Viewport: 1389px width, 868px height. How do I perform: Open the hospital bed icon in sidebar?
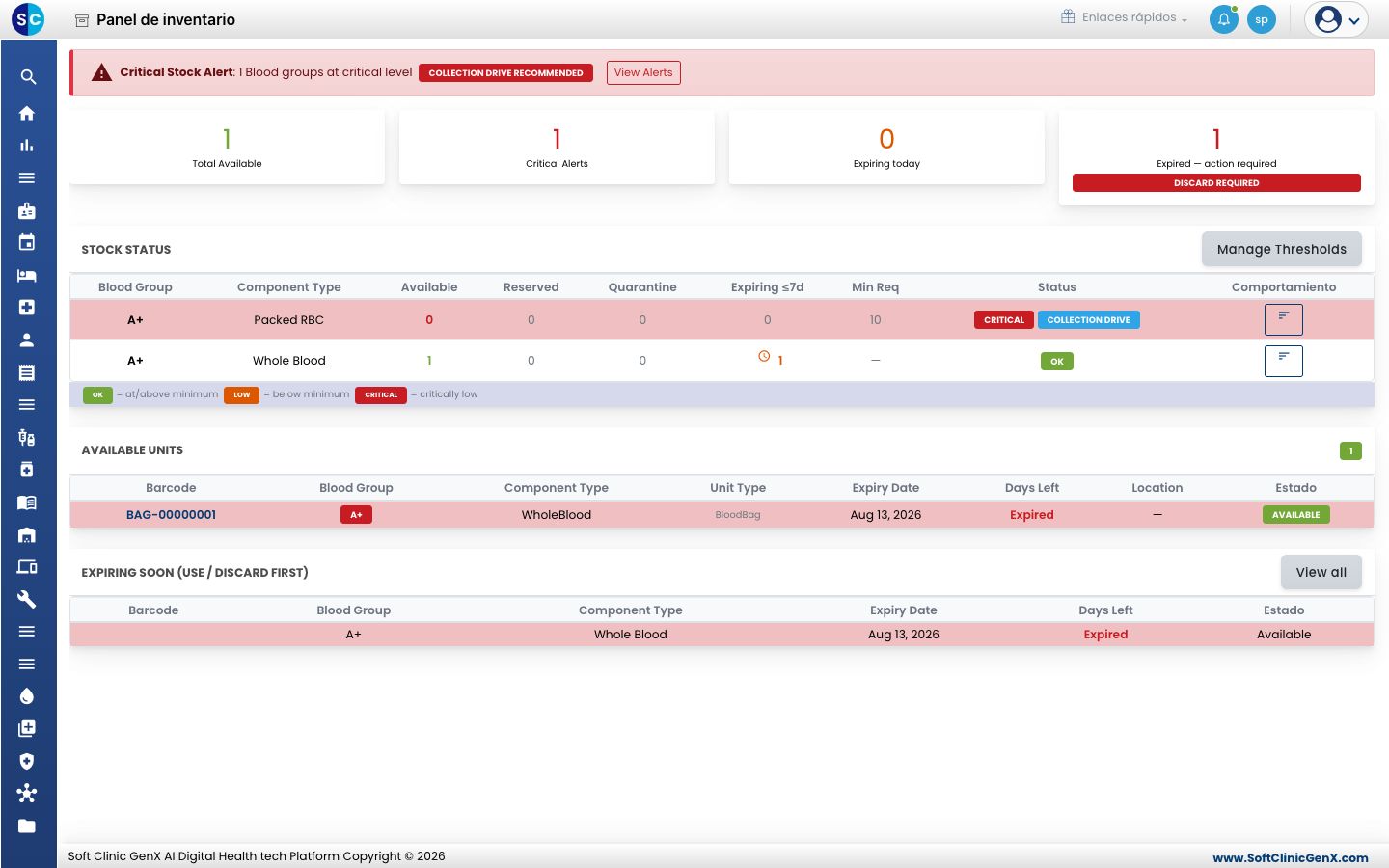[x=27, y=275]
